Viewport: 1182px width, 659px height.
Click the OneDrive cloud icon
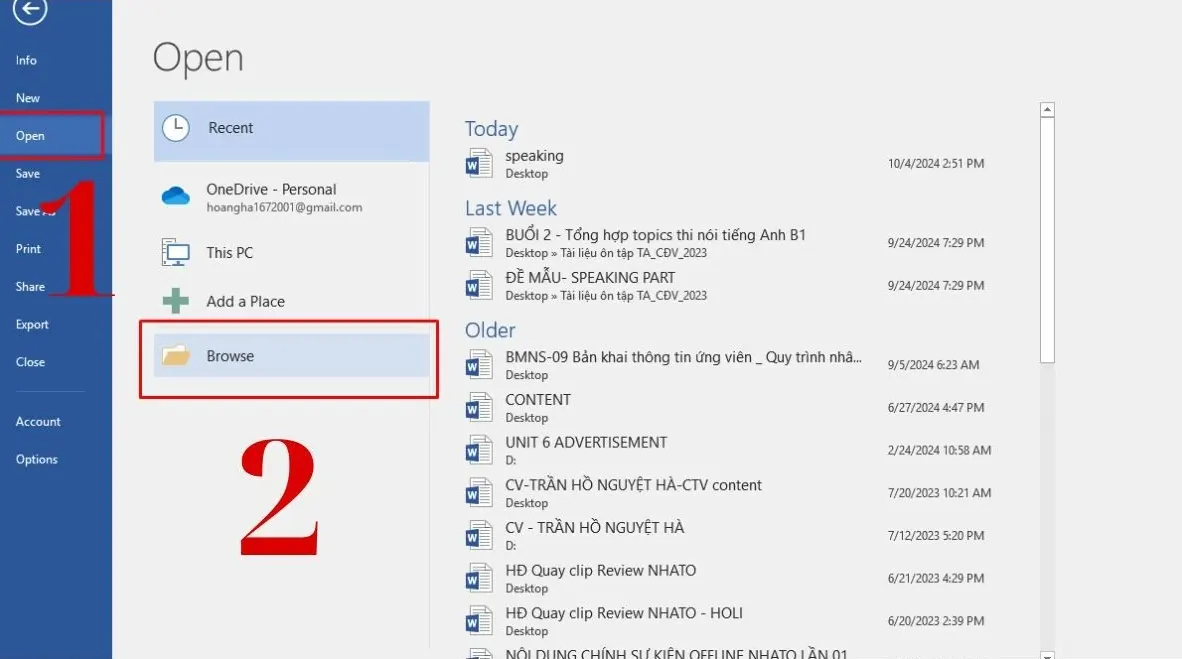click(x=176, y=196)
